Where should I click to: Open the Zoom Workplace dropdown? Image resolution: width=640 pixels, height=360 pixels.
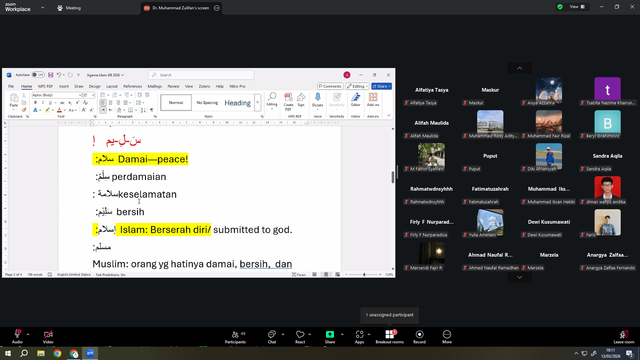(x=42, y=7)
